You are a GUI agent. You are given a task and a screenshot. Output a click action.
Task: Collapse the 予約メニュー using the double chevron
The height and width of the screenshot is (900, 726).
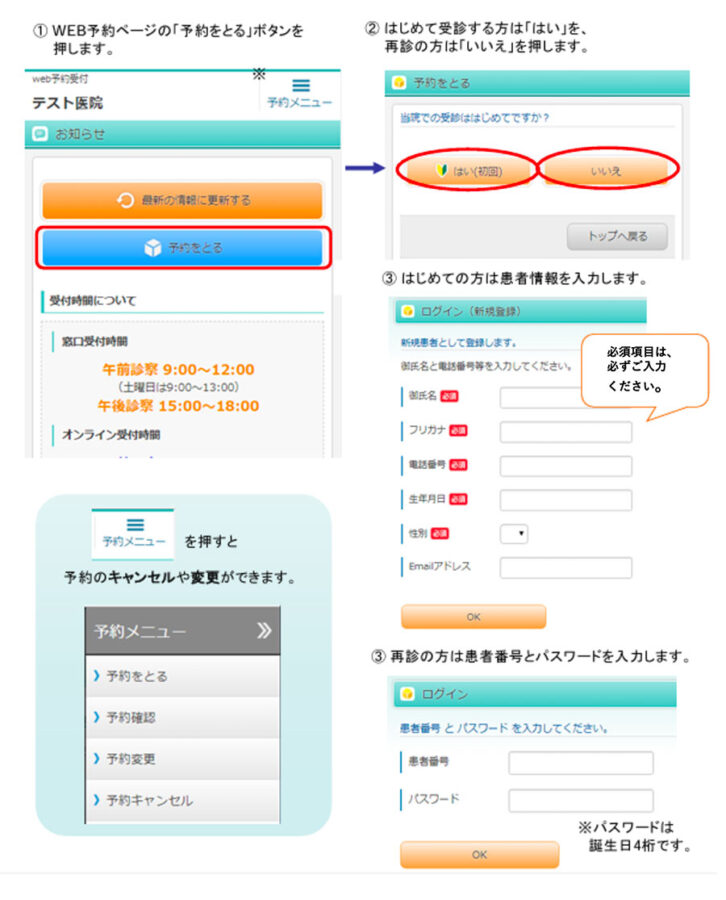click(x=263, y=631)
